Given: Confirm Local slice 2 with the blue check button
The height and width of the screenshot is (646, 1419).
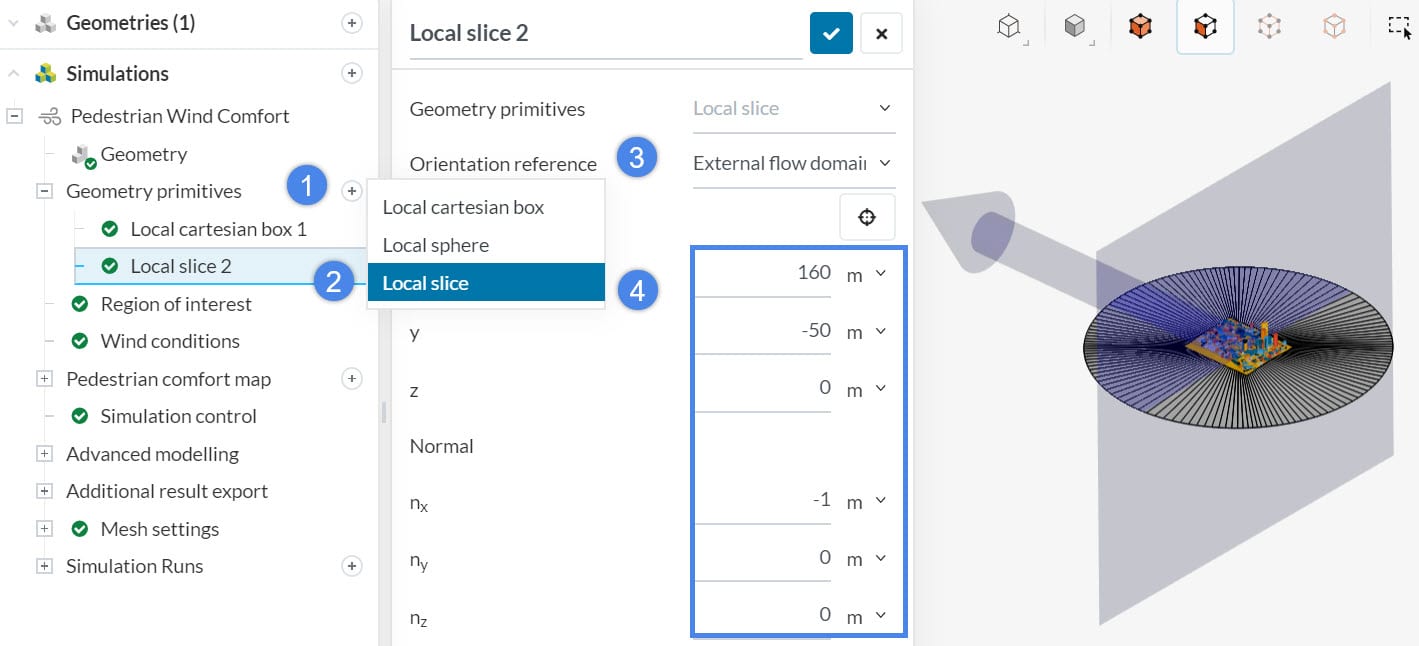Looking at the screenshot, I should (x=831, y=32).
